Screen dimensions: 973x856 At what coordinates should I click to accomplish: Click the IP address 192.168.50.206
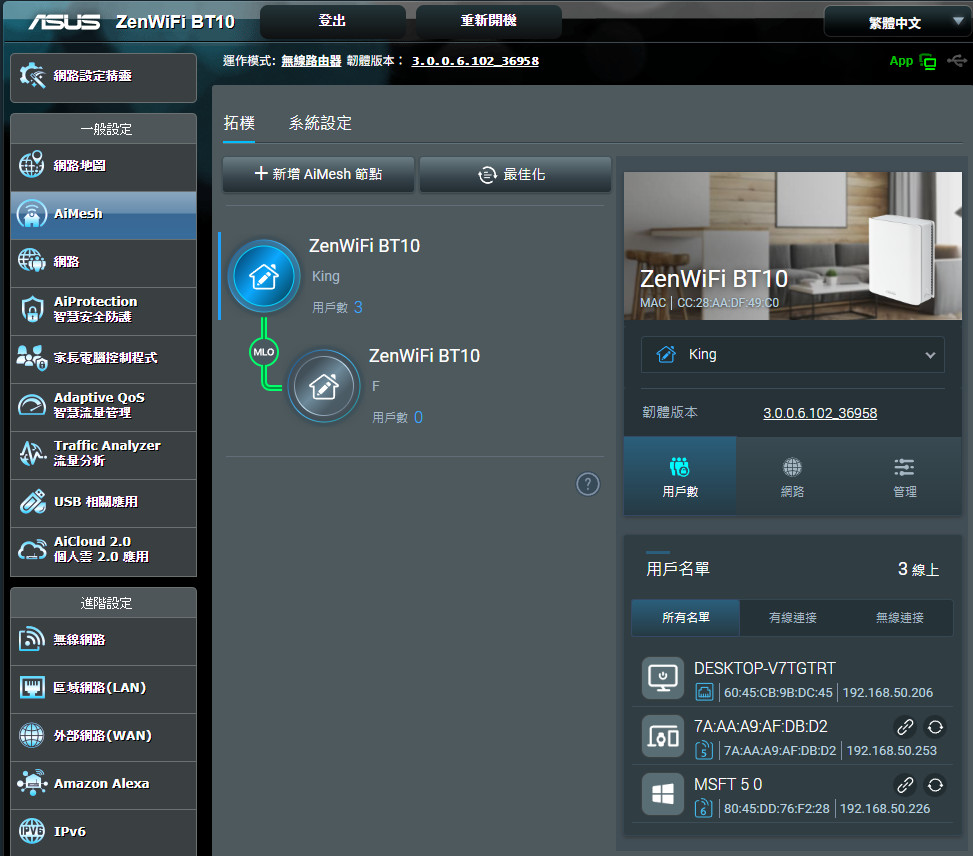(x=887, y=693)
